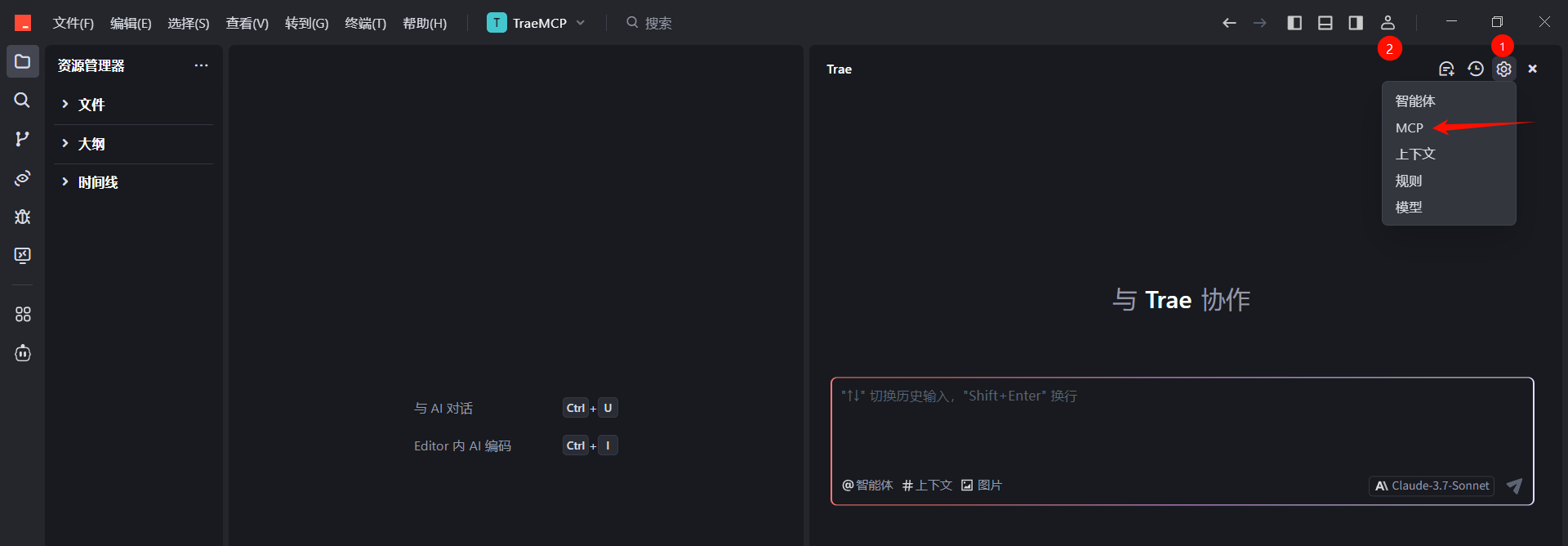
Task: Click the 与 AI 对话 shortcut hint
Action: [x=443, y=408]
